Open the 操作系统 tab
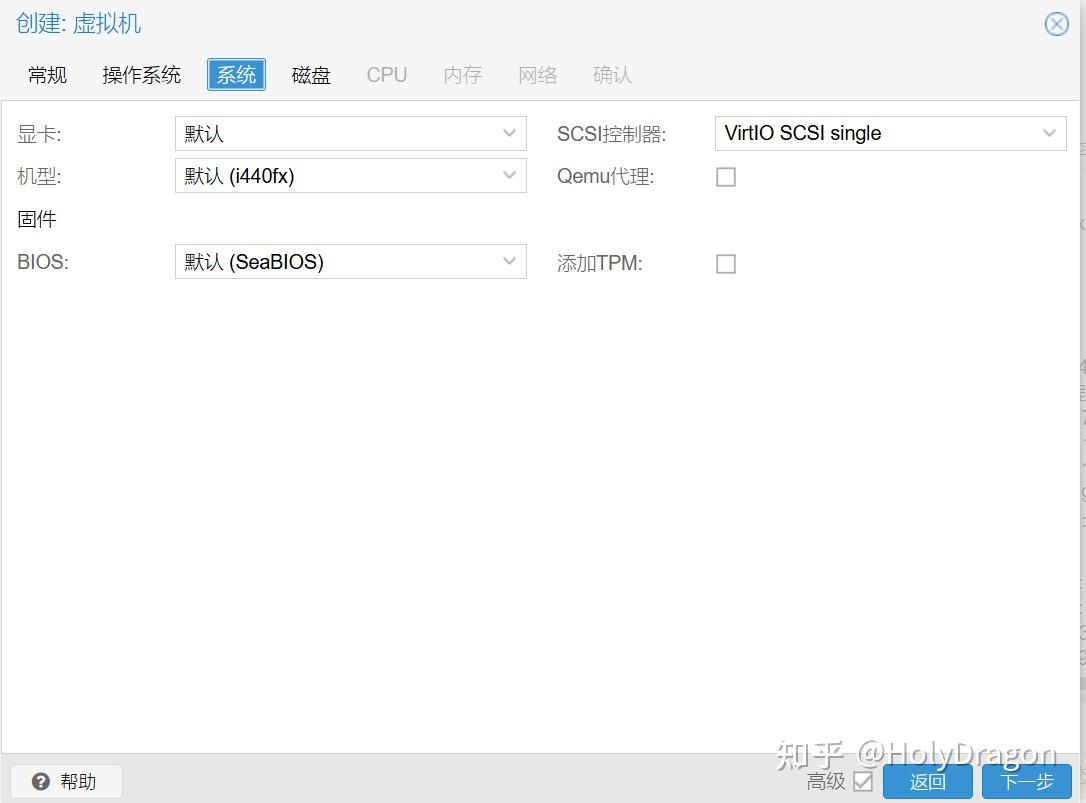Image resolution: width=1086 pixels, height=803 pixels. [141, 74]
